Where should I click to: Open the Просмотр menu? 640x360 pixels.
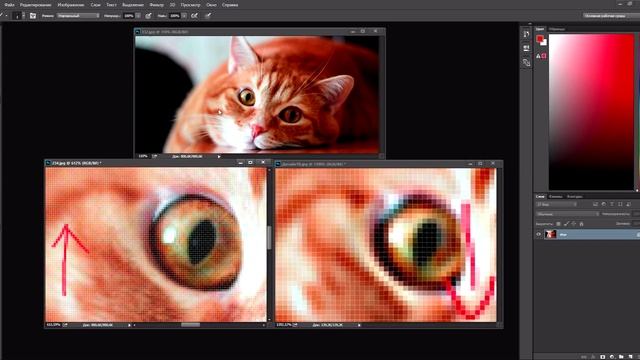coord(190,5)
